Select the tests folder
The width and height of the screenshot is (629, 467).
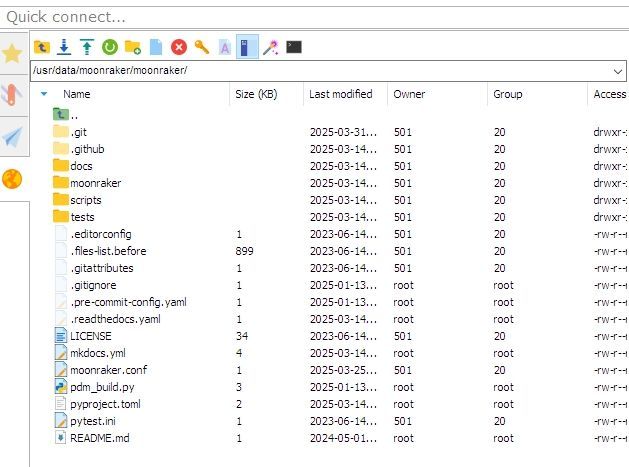pos(73,217)
